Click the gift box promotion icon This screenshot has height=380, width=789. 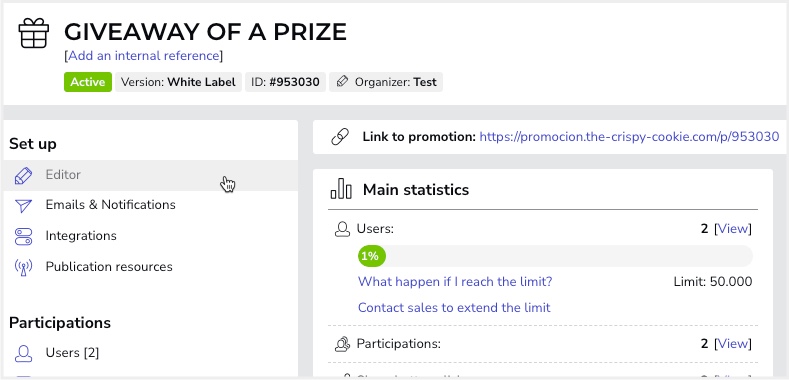tap(34, 33)
